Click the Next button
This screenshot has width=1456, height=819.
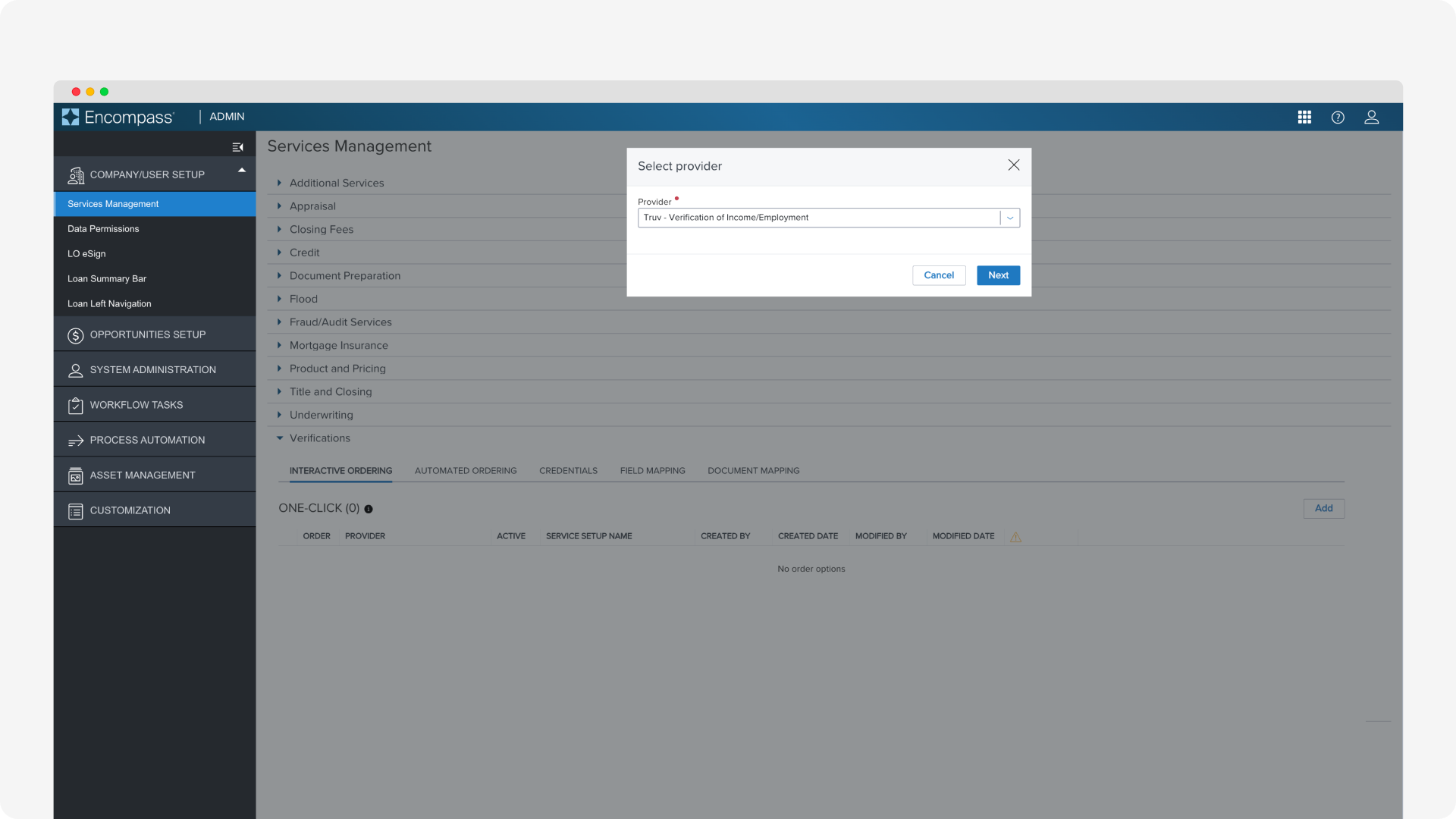coord(998,275)
